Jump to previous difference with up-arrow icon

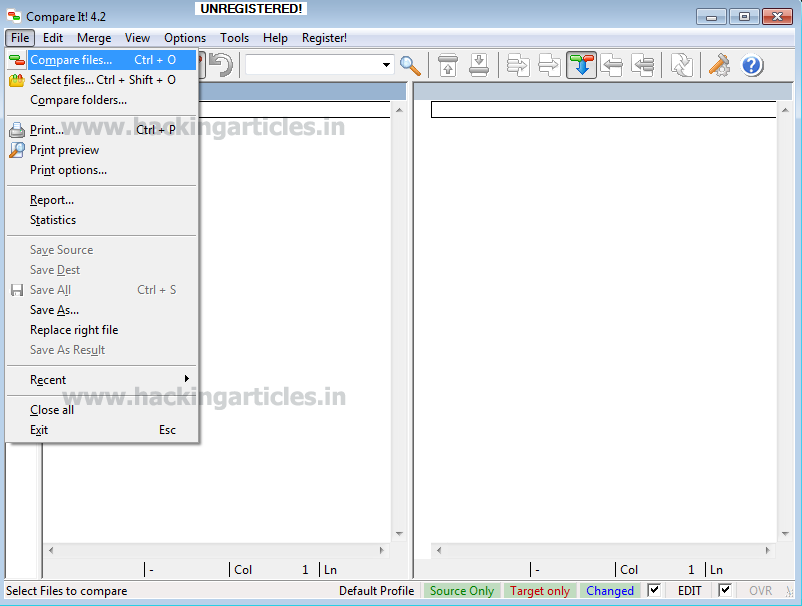point(448,65)
